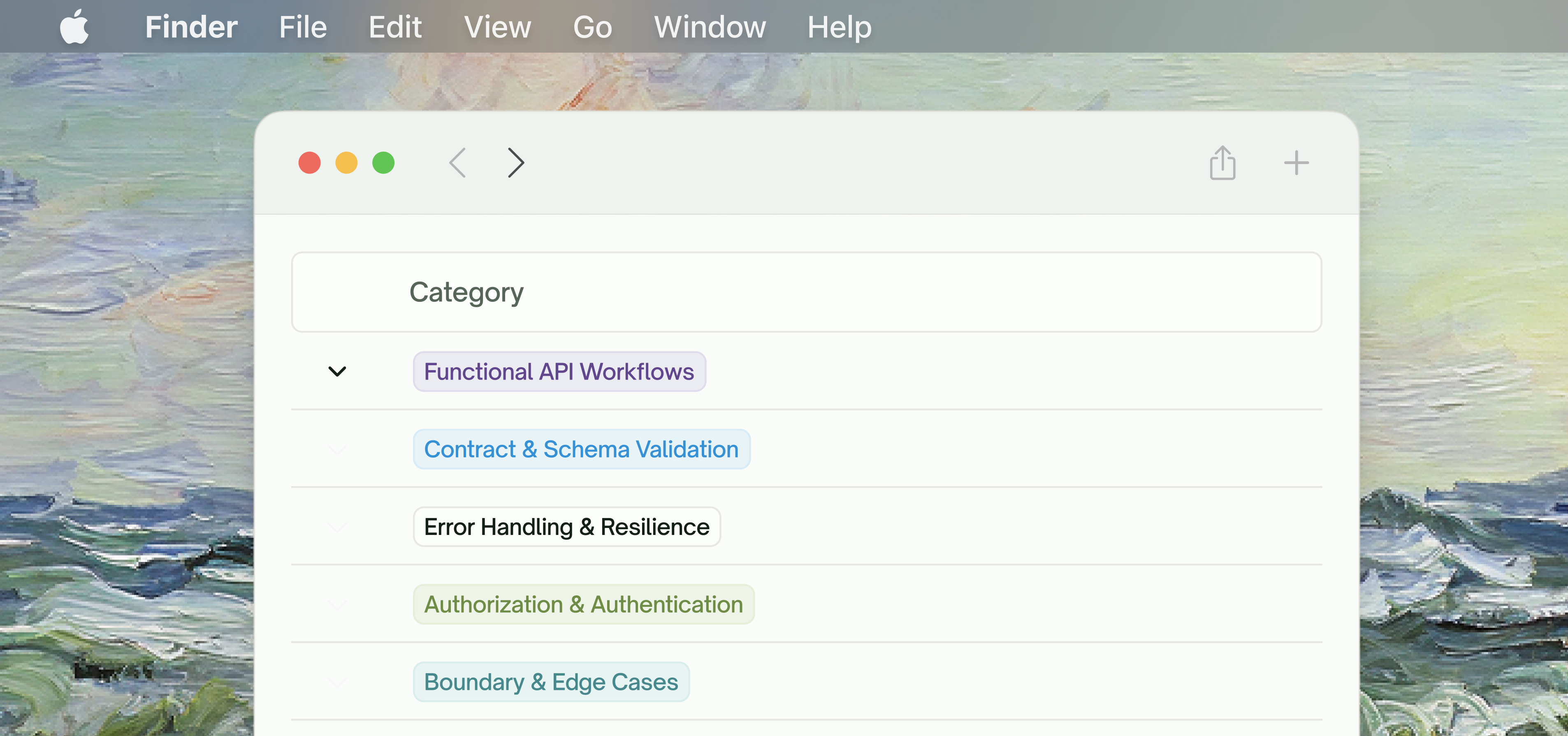This screenshot has width=1568, height=736.
Task: Expand the Boundary & Edge Cases row
Action: (x=337, y=682)
